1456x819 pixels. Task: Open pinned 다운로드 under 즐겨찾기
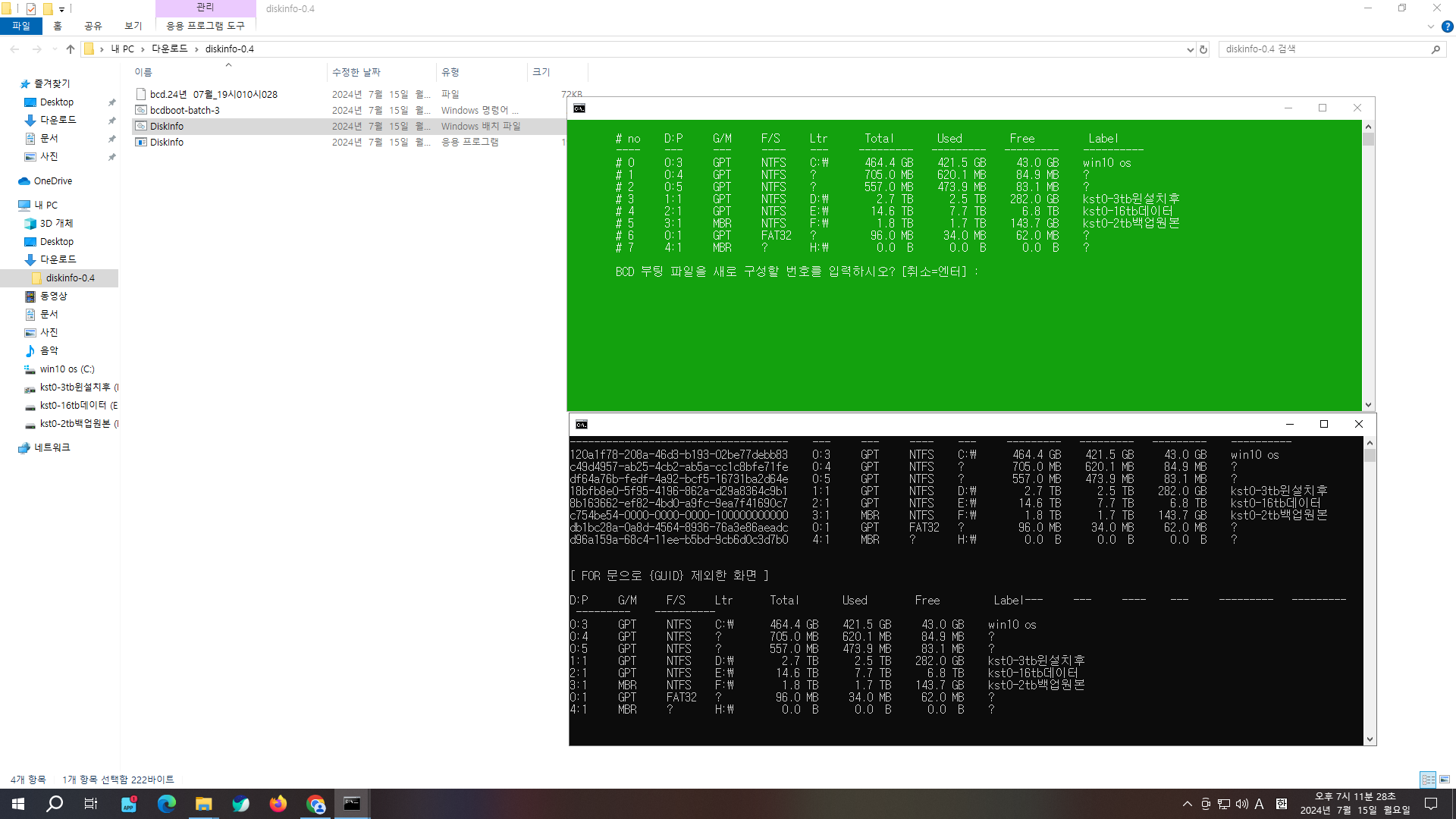coord(58,120)
